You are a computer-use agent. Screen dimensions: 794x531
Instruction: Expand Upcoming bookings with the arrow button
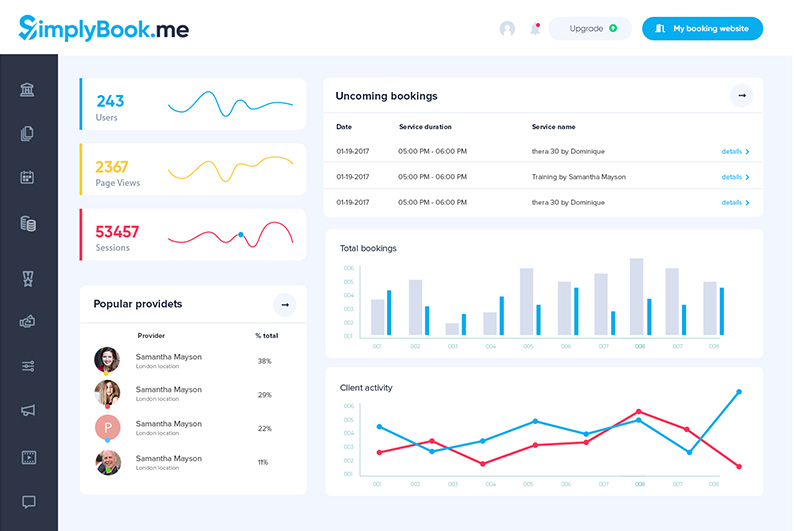(x=741, y=96)
